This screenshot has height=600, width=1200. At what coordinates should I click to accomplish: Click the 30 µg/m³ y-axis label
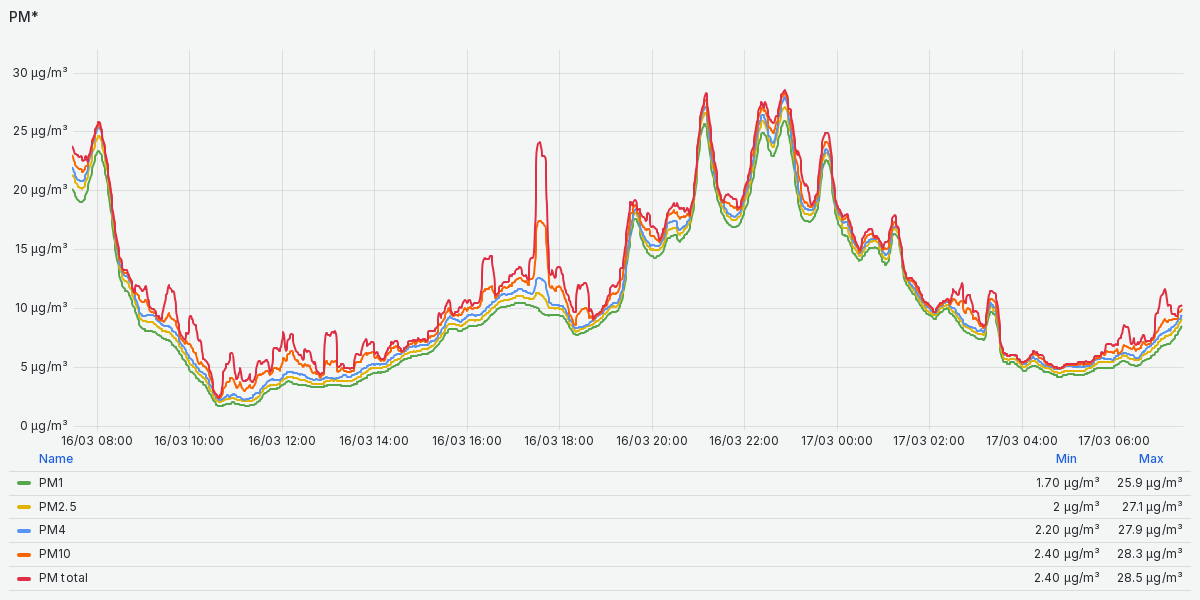pyautogui.click(x=40, y=72)
